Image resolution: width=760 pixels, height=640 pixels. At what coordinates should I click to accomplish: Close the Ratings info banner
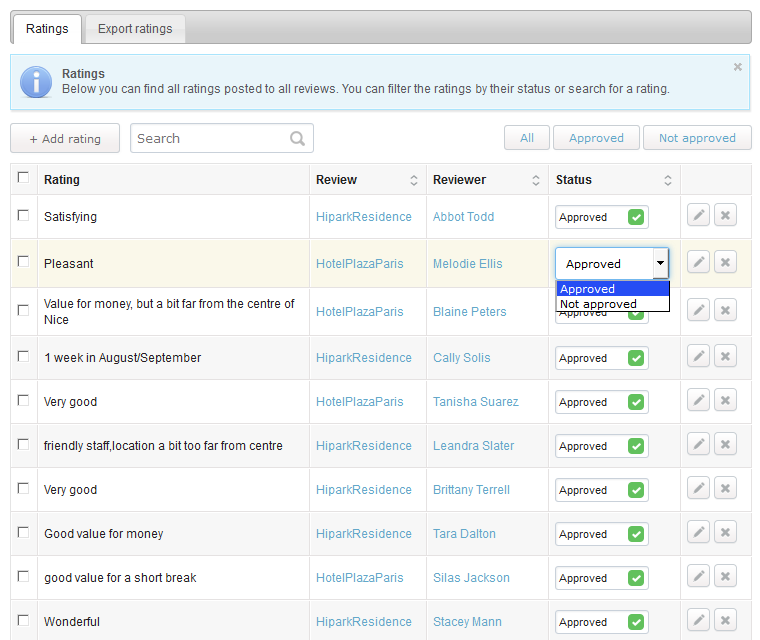(x=737, y=67)
